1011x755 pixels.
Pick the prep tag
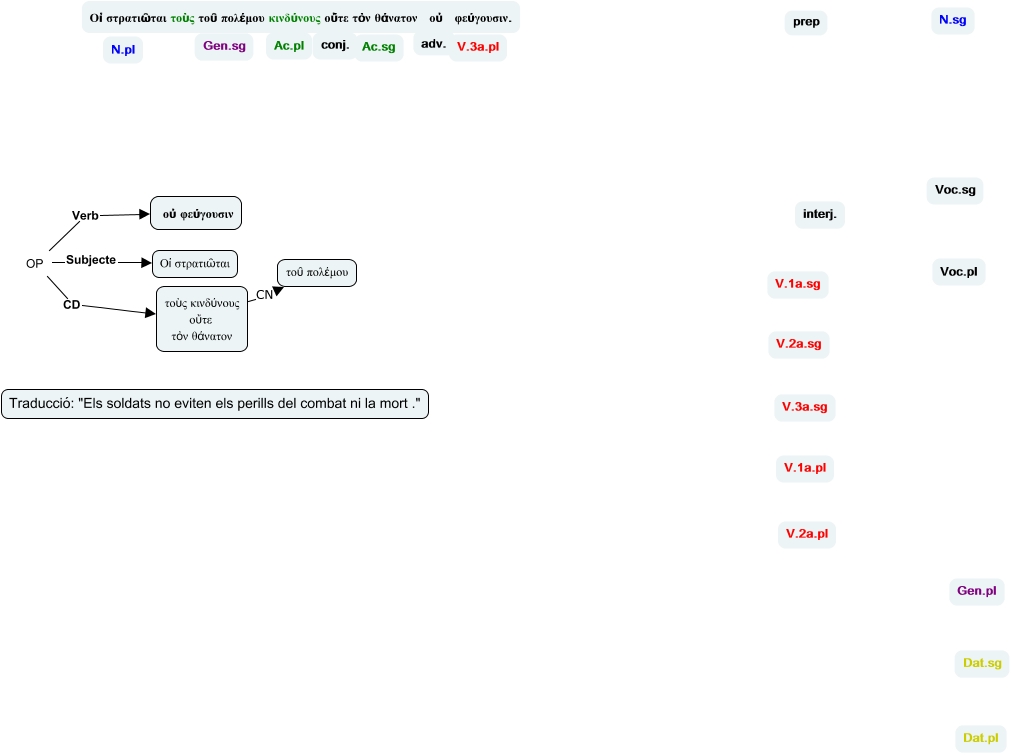pyautogui.click(x=805, y=22)
